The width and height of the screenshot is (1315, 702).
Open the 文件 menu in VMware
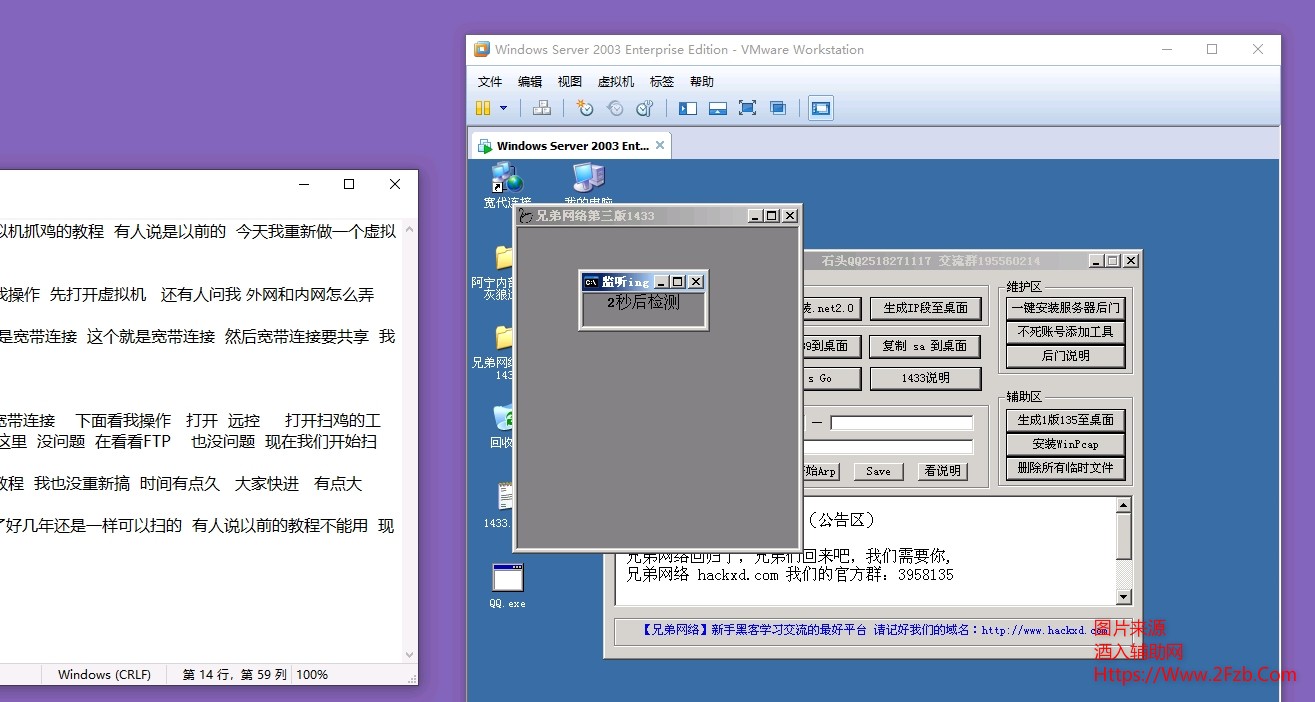pos(490,82)
